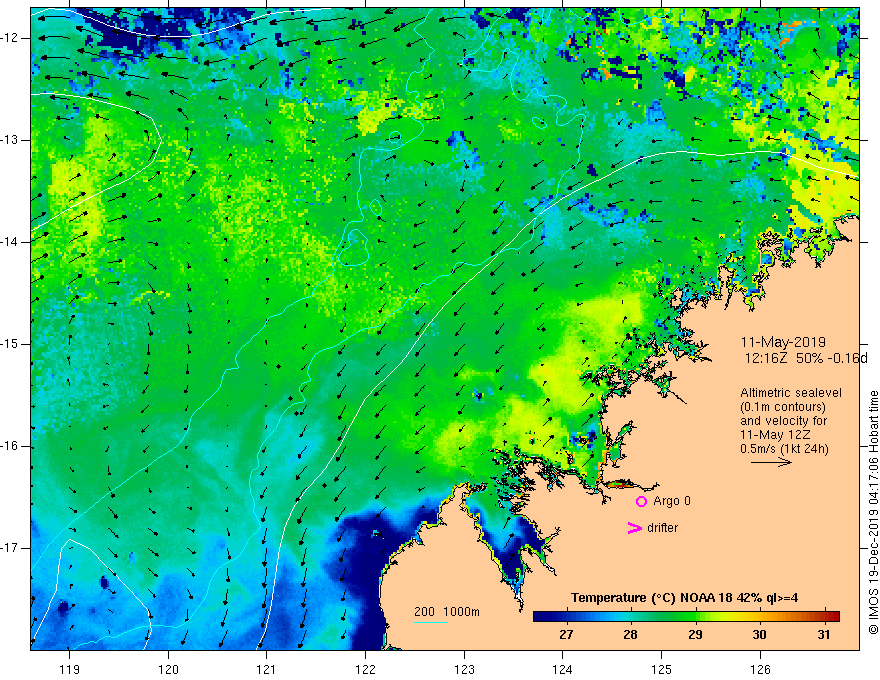The height and width of the screenshot is (680, 880).
Task: Click the '0.5m/s (1kt 24h)' text
Action: [x=784, y=449]
